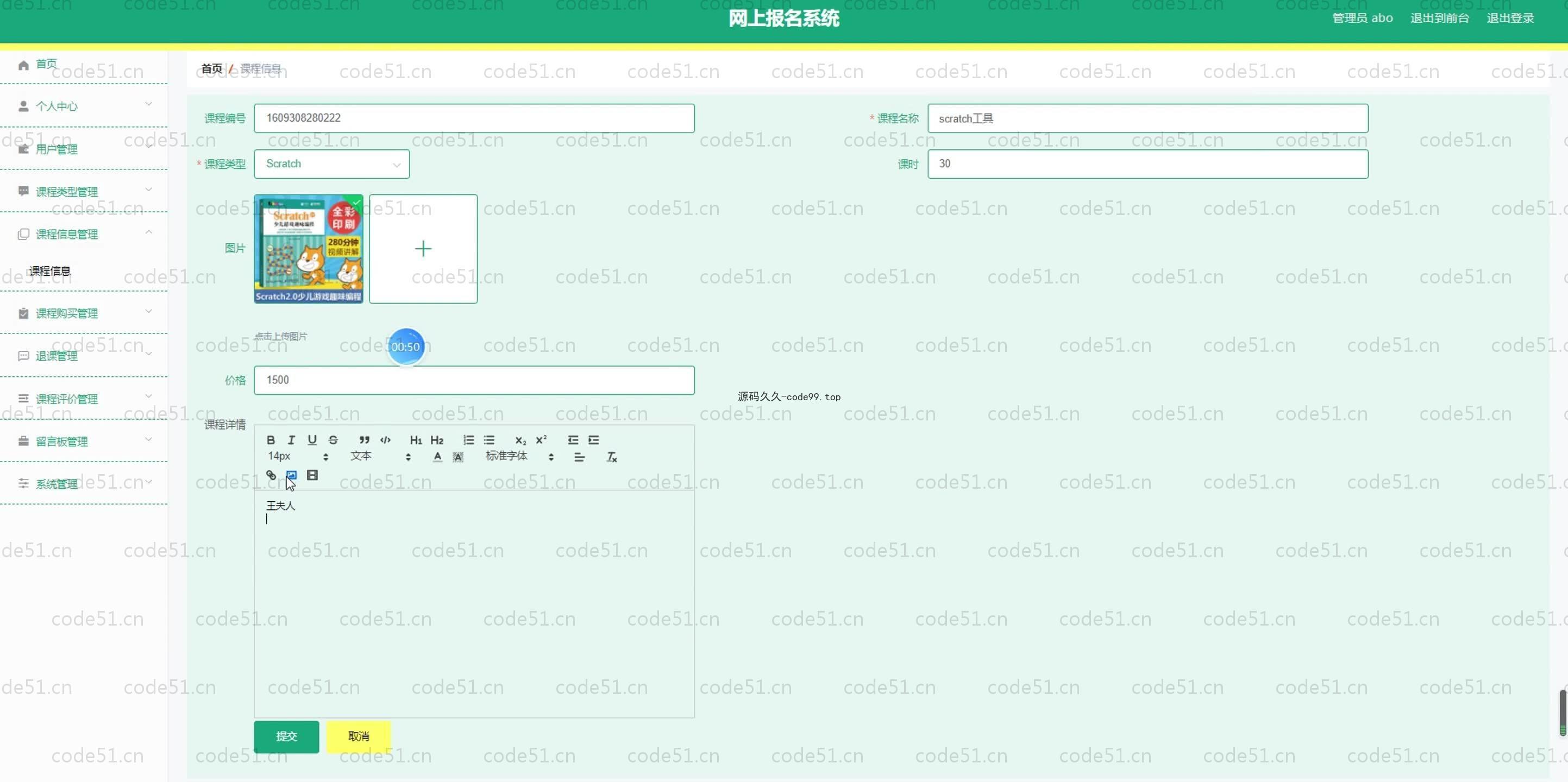Open the text color picker

(437, 457)
